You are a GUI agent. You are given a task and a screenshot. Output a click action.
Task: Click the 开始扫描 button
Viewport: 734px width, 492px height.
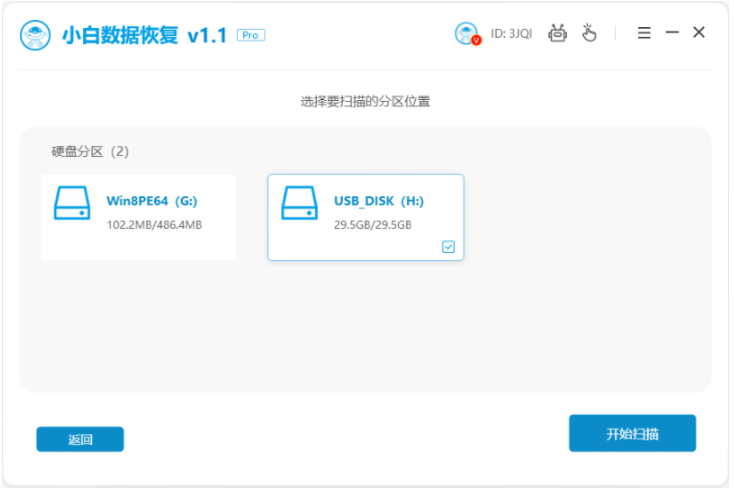(632, 433)
